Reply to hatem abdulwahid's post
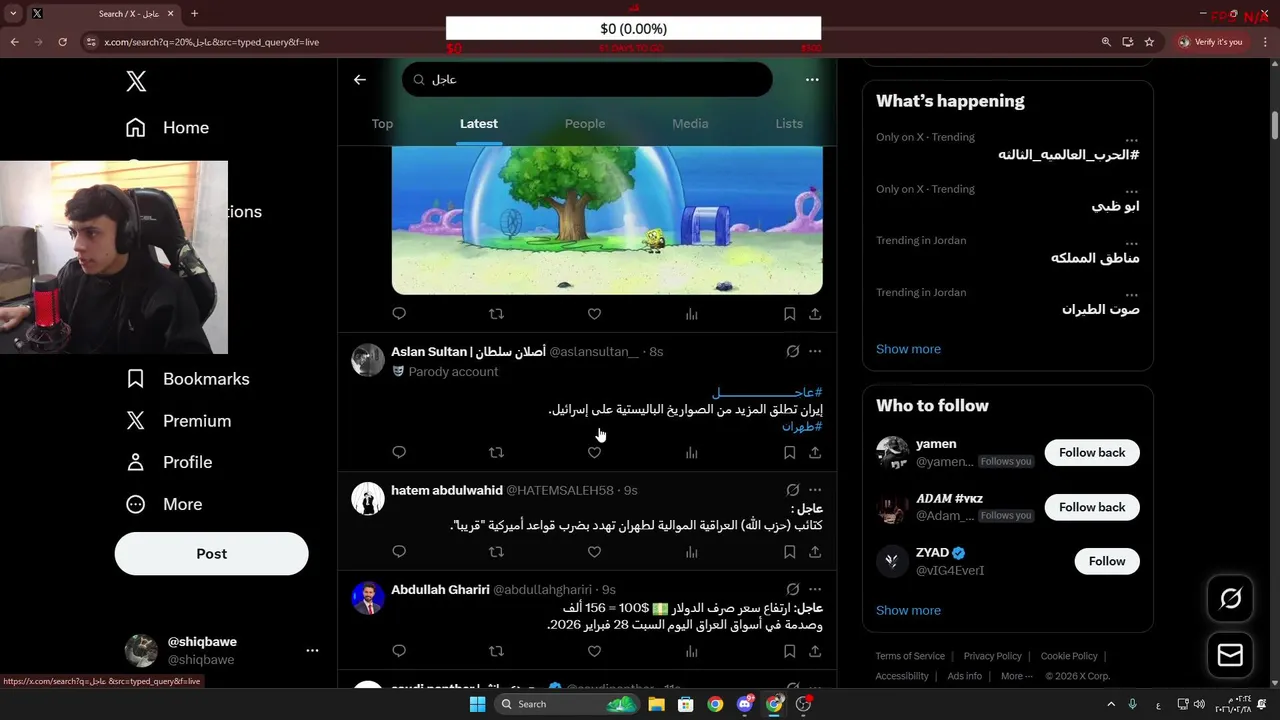 tap(399, 552)
